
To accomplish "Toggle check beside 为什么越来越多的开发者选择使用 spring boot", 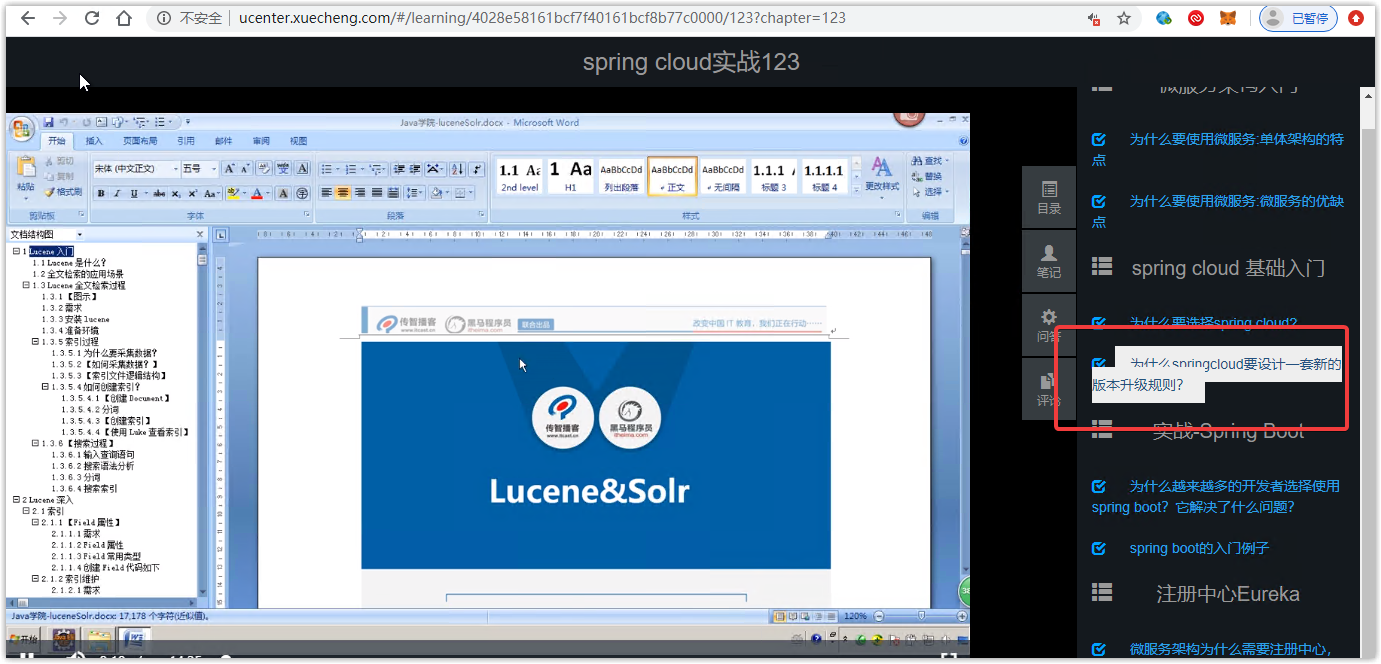I will [1099, 486].
